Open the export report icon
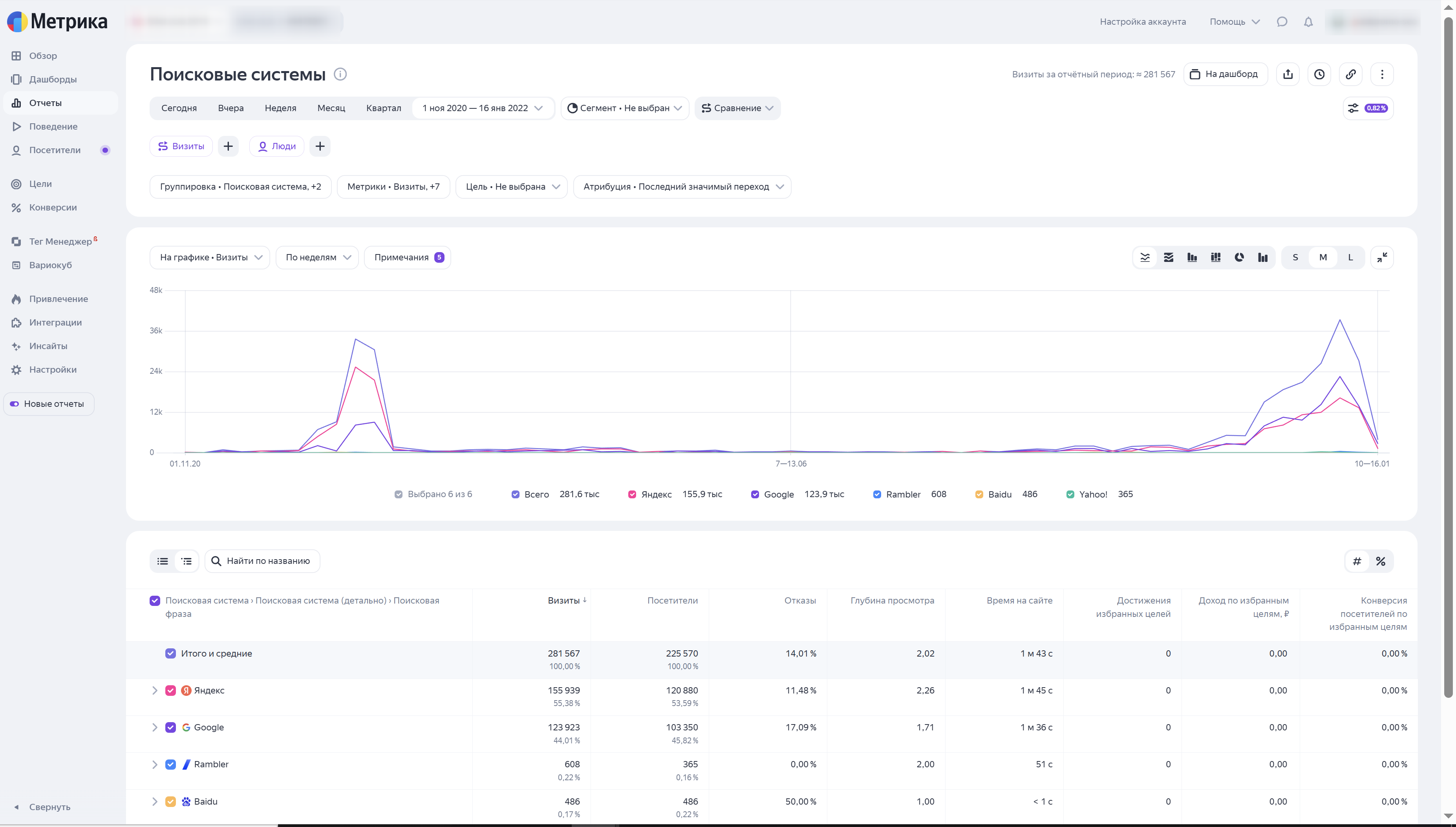 click(x=1288, y=74)
